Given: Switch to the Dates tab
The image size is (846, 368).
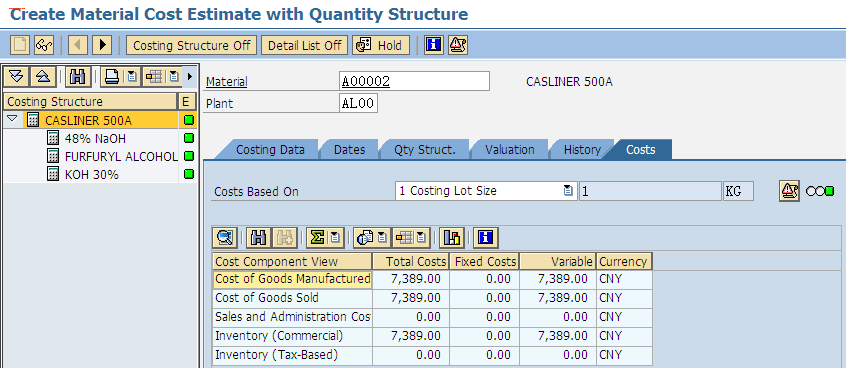Looking at the screenshot, I should tap(349, 150).
